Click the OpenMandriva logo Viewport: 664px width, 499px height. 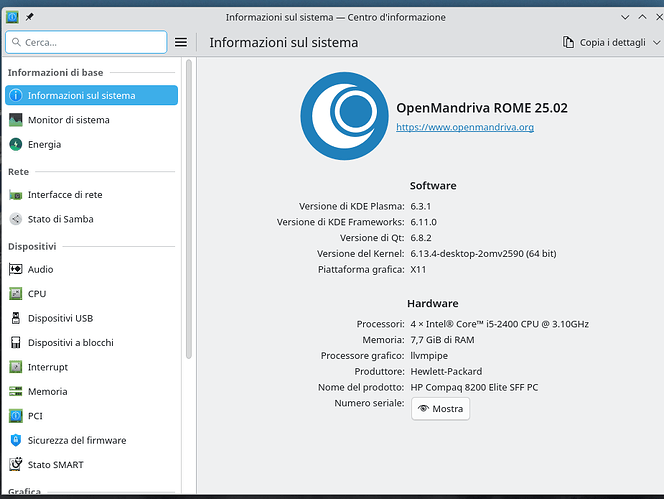(344, 116)
